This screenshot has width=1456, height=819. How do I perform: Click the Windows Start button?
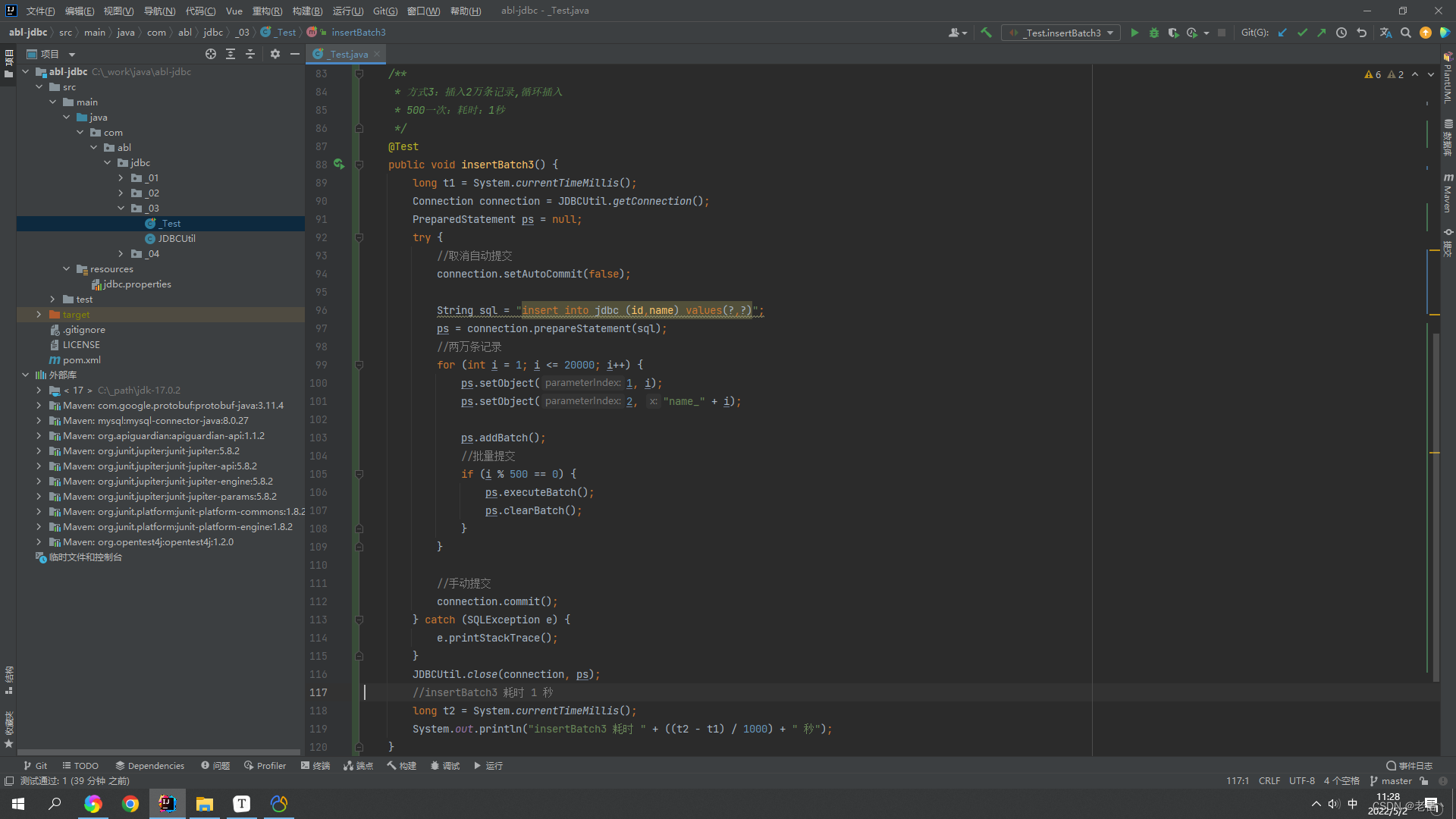(x=18, y=804)
